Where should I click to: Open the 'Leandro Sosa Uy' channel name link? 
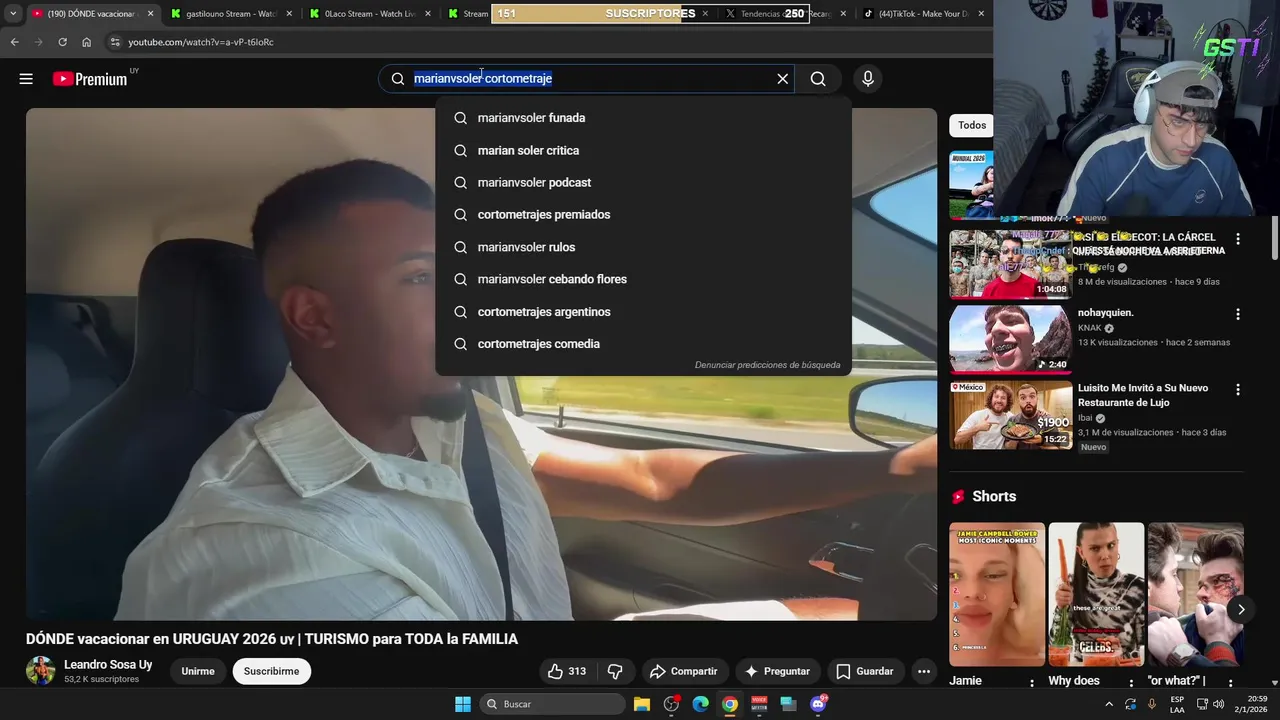pyautogui.click(x=108, y=665)
